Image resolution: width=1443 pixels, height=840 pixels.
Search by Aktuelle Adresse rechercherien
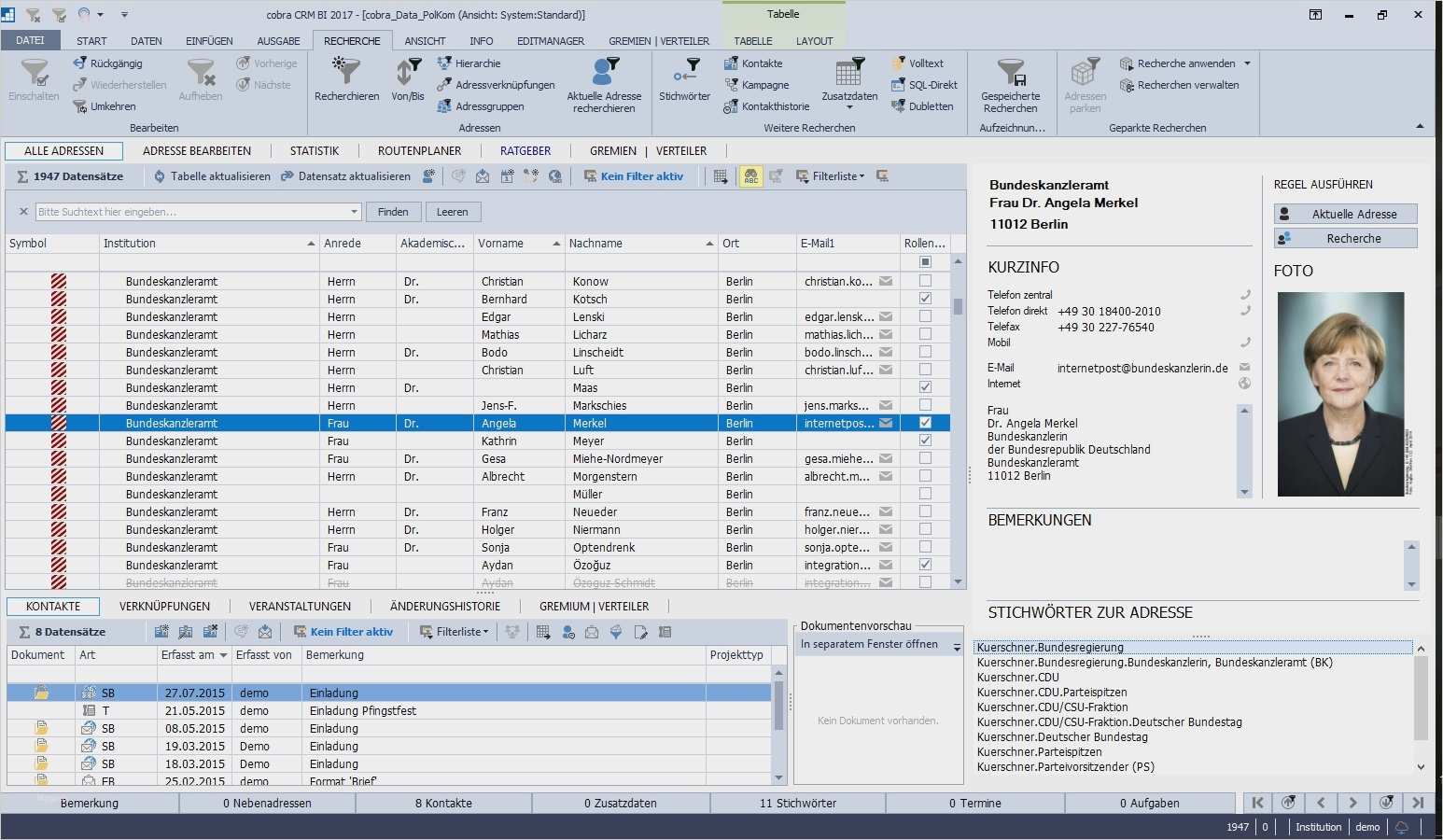point(605,83)
